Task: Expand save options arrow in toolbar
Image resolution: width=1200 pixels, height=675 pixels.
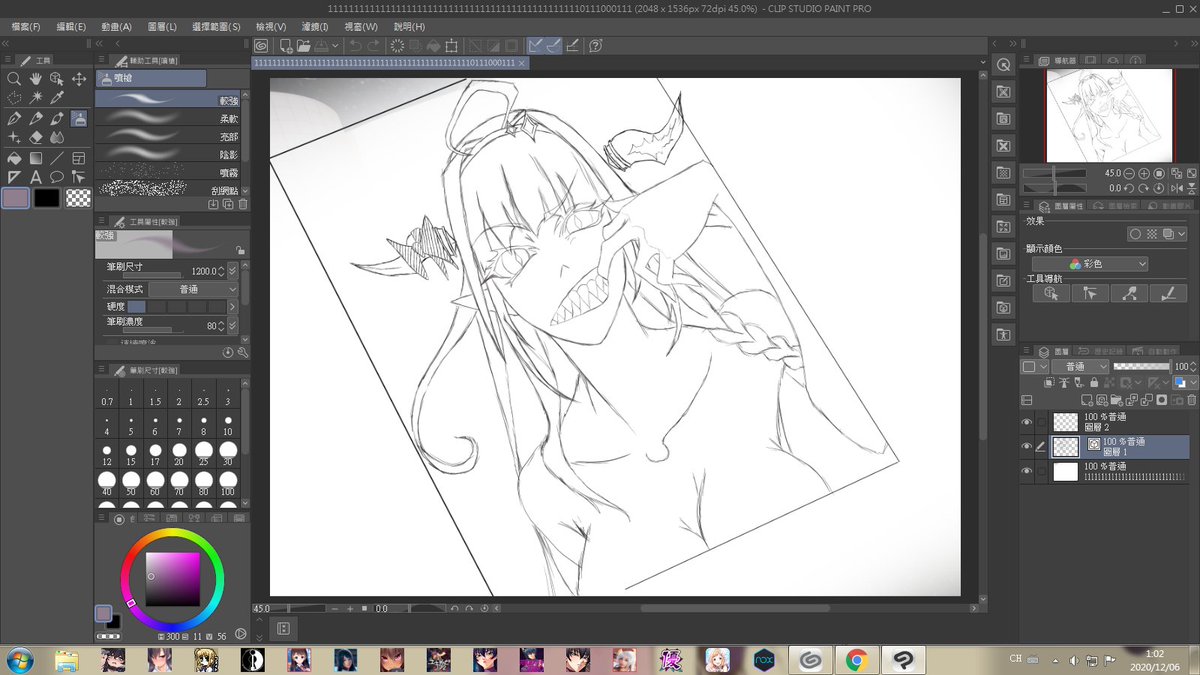Action: tap(335, 45)
